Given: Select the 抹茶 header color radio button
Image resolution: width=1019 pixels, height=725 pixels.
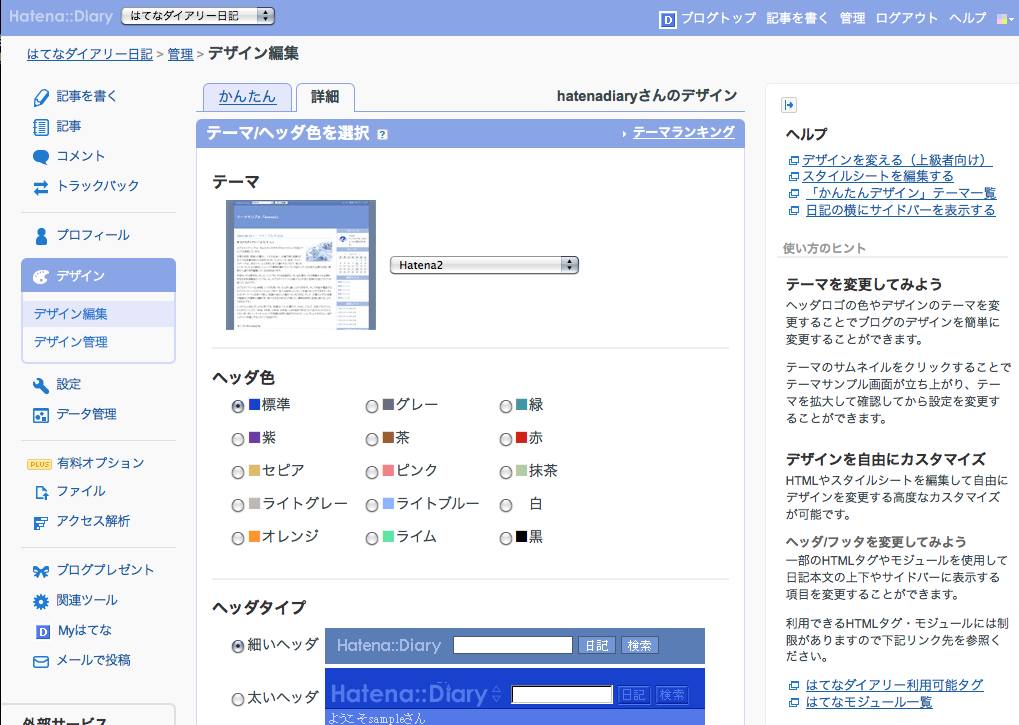Looking at the screenshot, I should pyautogui.click(x=506, y=472).
